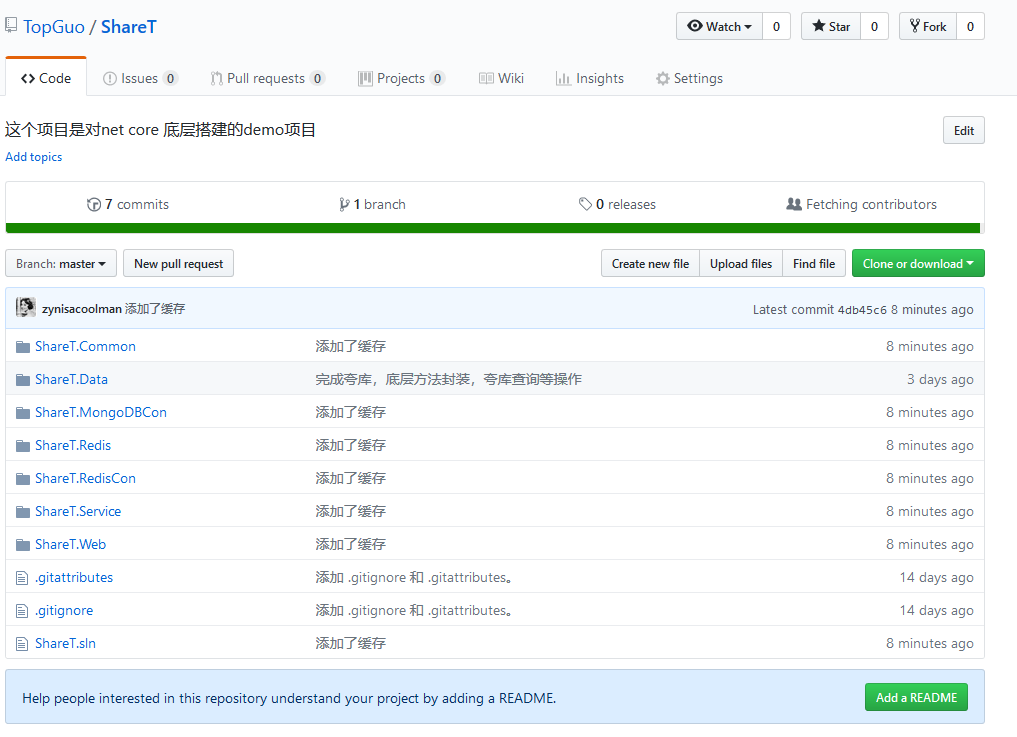Click the ShareT.Data commit message text

click(449, 380)
